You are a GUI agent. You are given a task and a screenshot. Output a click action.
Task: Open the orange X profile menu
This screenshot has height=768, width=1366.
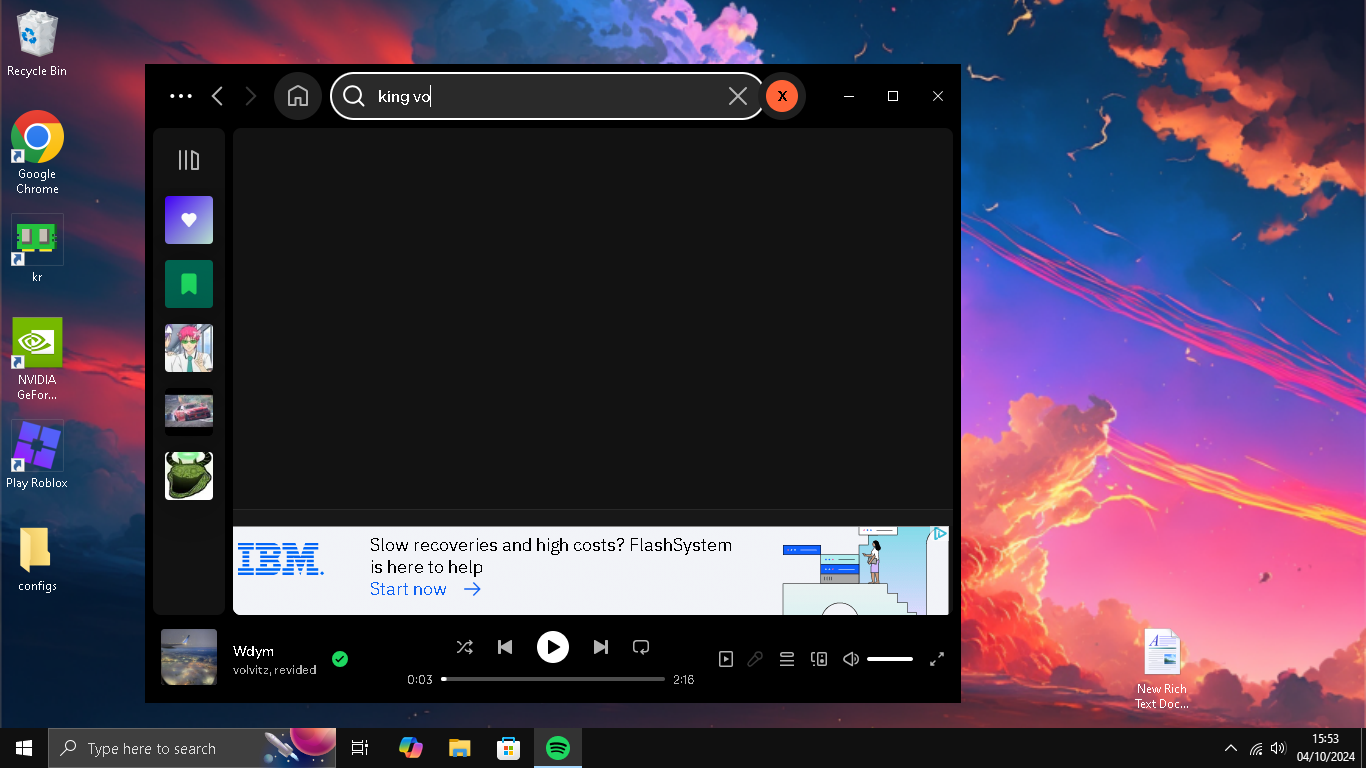pos(782,96)
